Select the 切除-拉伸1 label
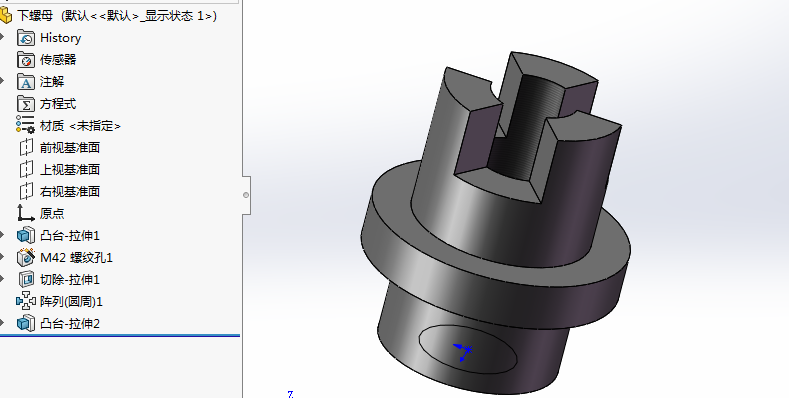789x398 pixels. click(x=70, y=279)
